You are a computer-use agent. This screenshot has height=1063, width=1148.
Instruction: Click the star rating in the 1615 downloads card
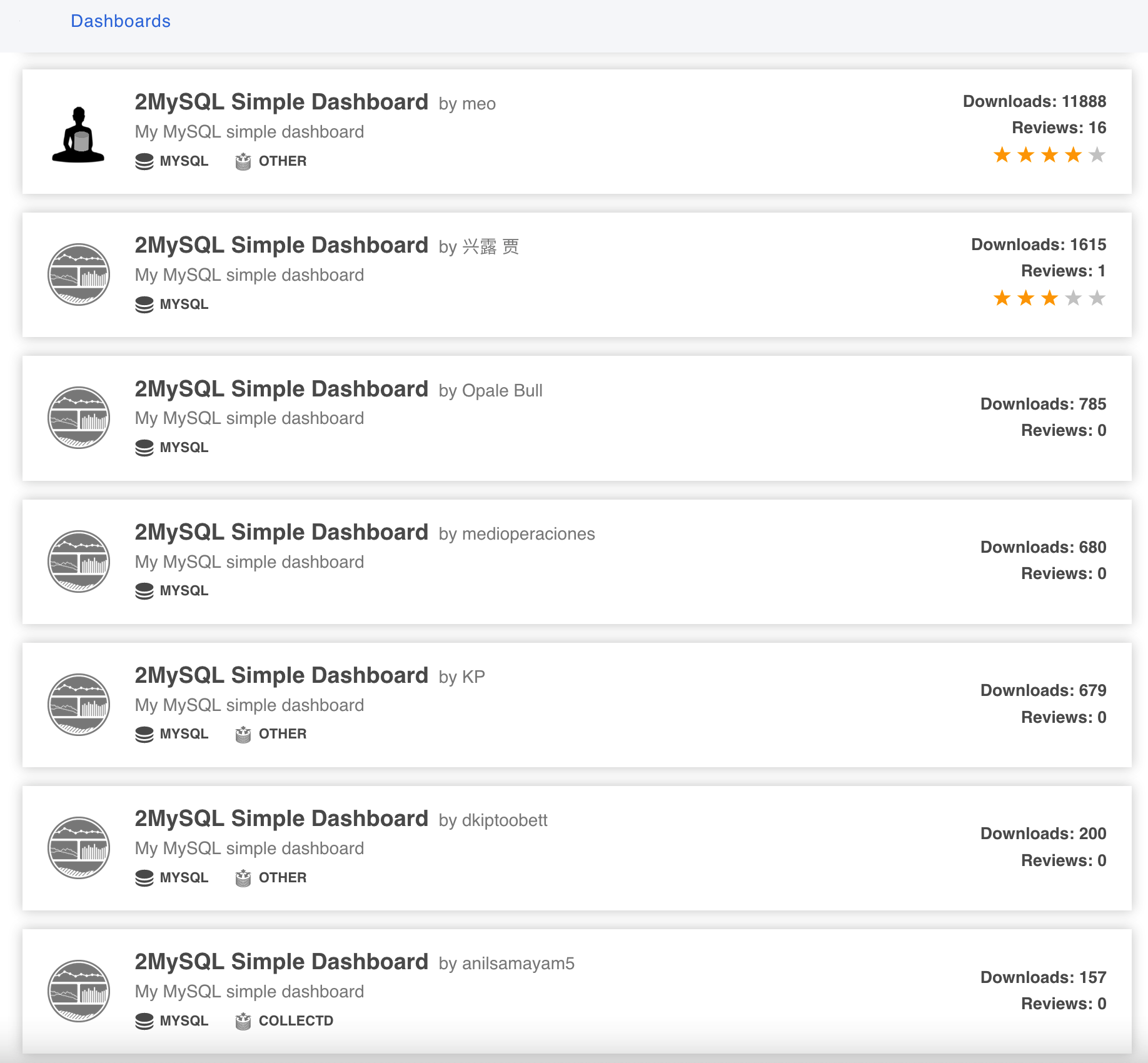tap(1050, 298)
